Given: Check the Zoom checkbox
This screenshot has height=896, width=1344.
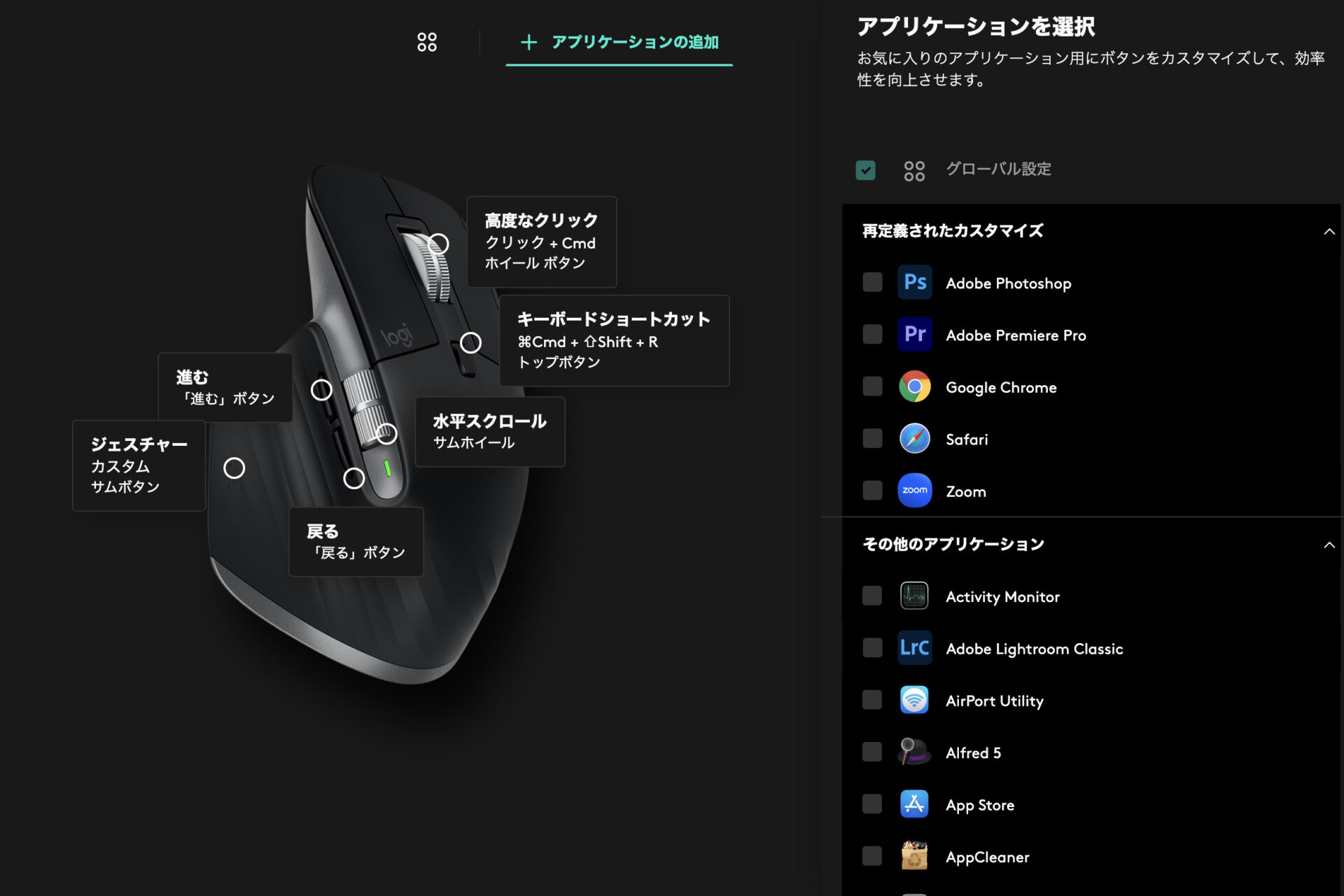Looking at the screenshot, I should click(x=872, y=490).
